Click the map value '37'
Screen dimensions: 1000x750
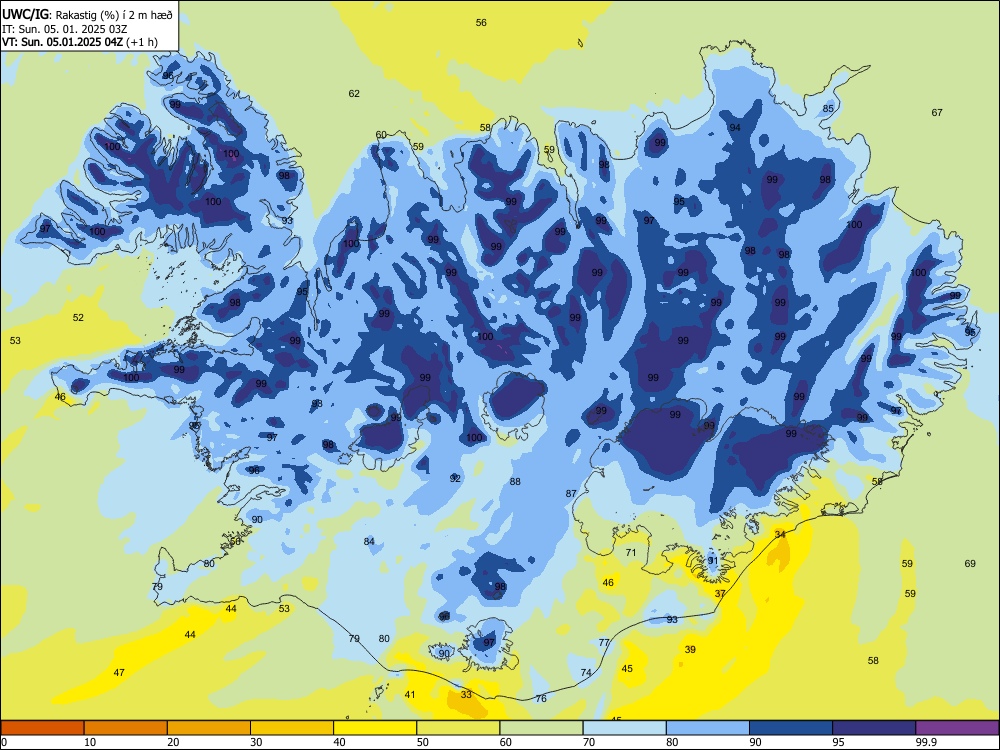click(720, 593)
